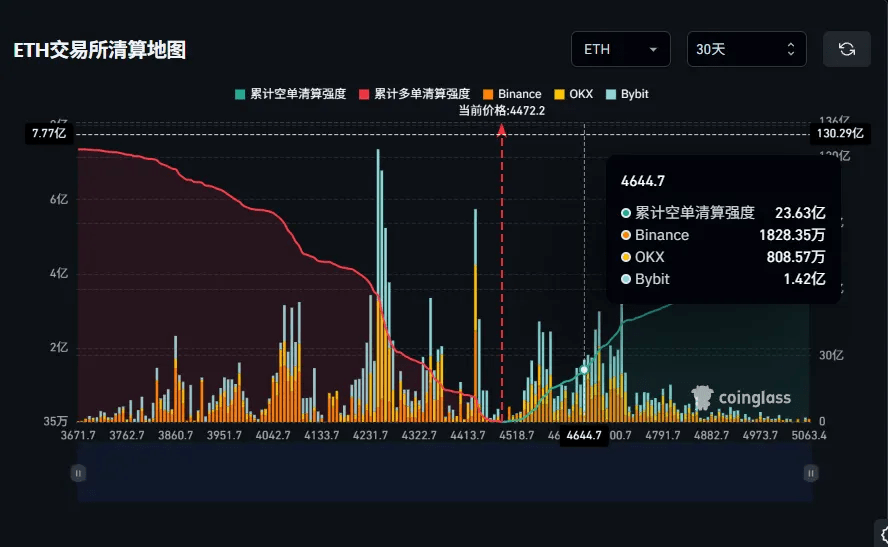Click the 35万 y-axis label
This screenshot has height=547, width=888.
pyautogui.click(x=56, y=421)
